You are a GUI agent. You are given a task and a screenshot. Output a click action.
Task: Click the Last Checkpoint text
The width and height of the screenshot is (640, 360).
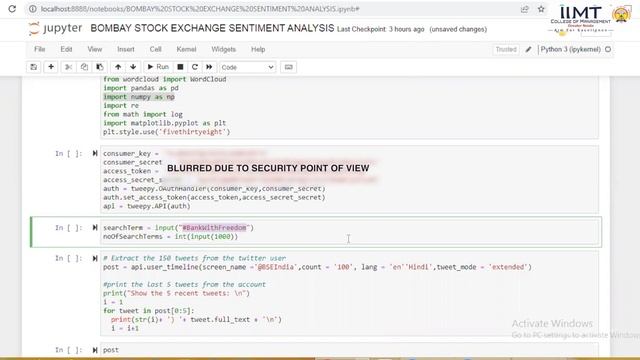point(380,29)
